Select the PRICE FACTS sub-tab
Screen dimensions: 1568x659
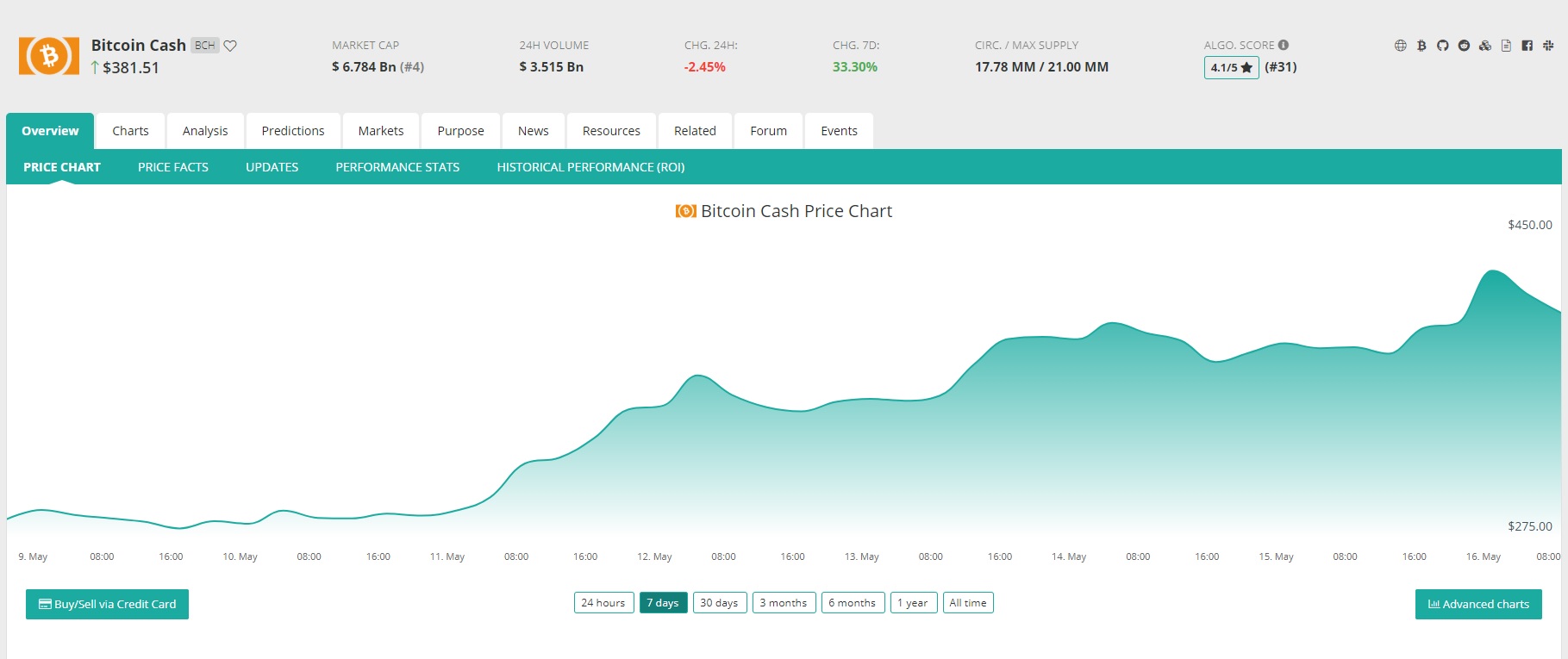coord(173,167)
